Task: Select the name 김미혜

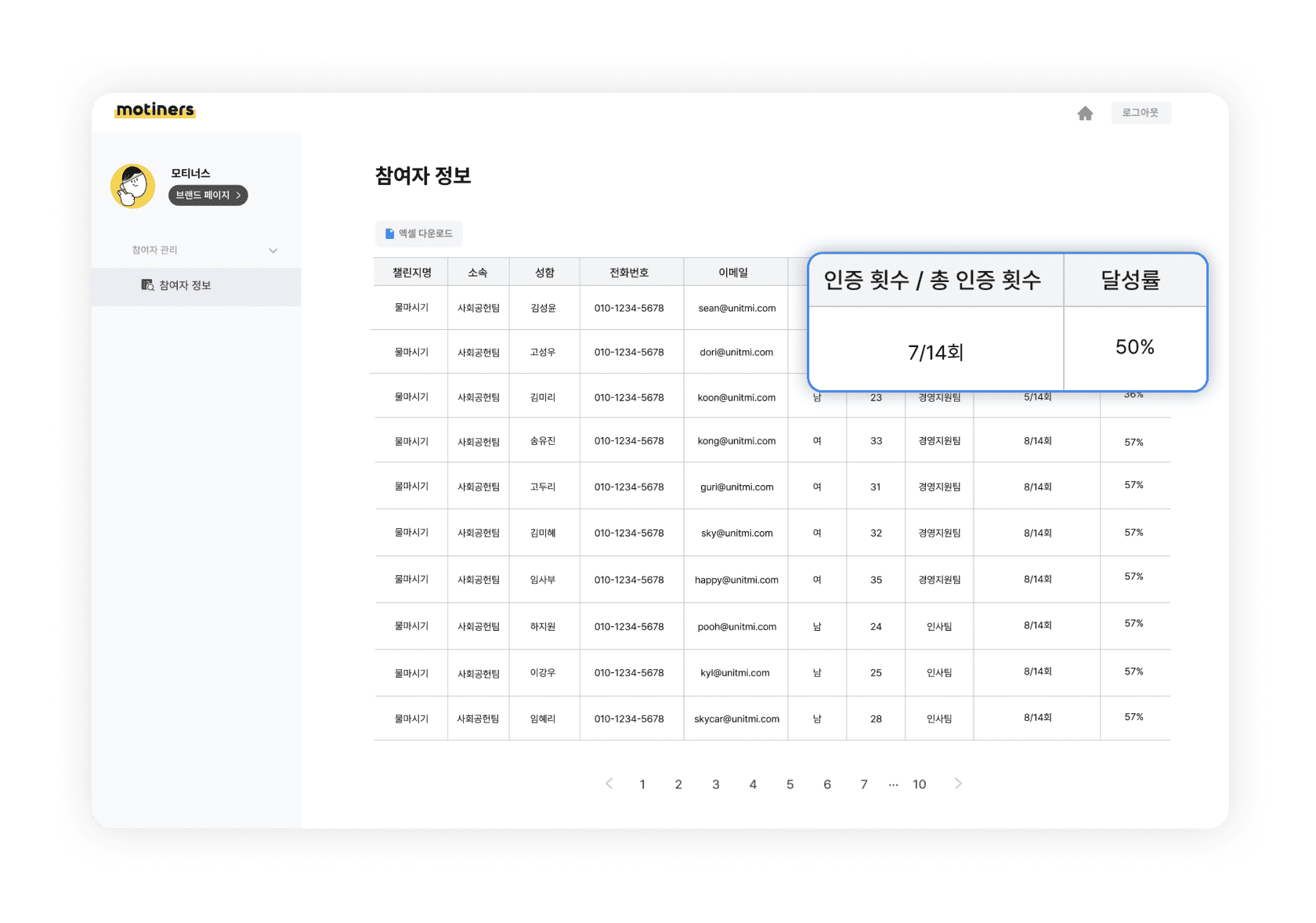Action: (x=543, y=533)
